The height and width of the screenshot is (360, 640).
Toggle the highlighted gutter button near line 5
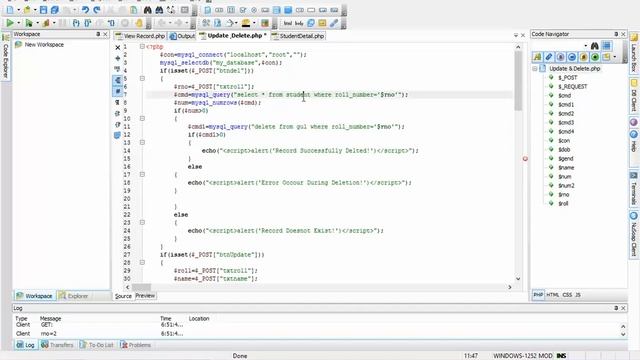(x=118, y=80)
